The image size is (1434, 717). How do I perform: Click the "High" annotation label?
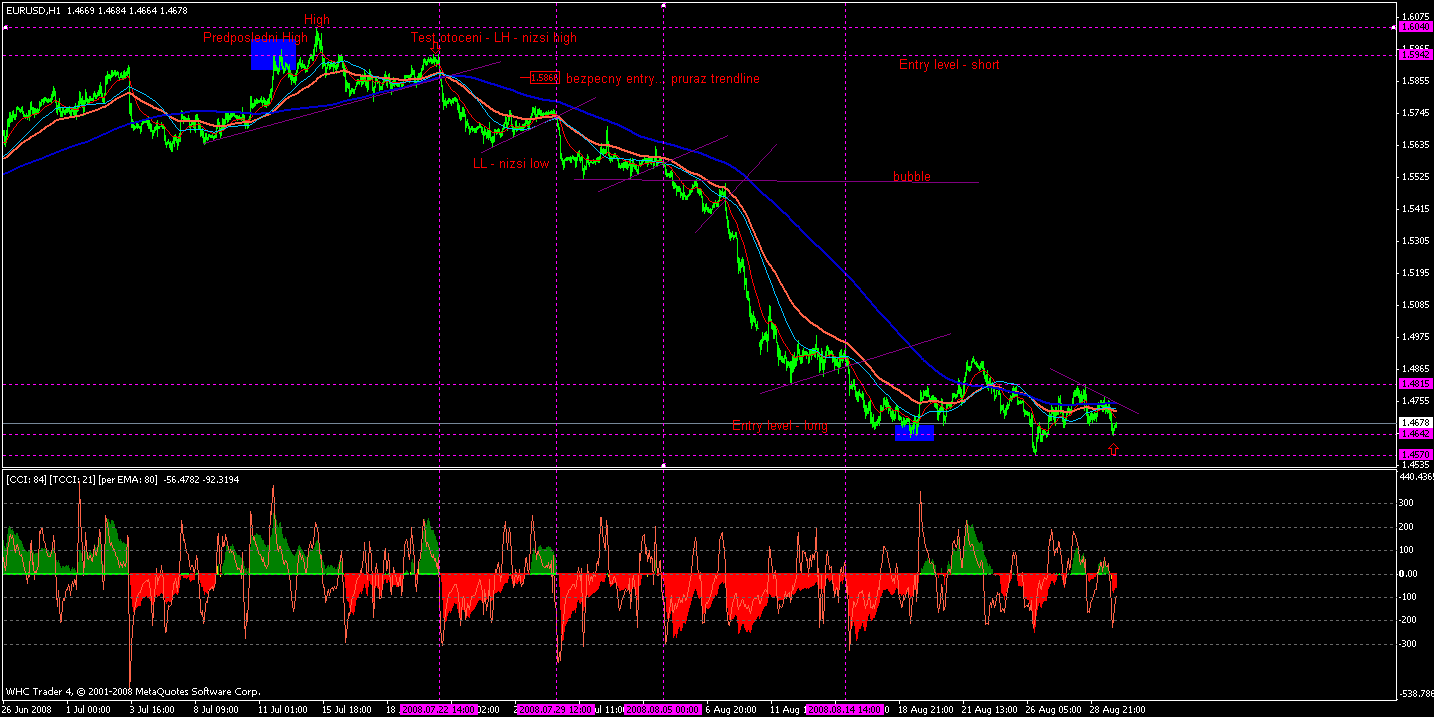point(317,20)
